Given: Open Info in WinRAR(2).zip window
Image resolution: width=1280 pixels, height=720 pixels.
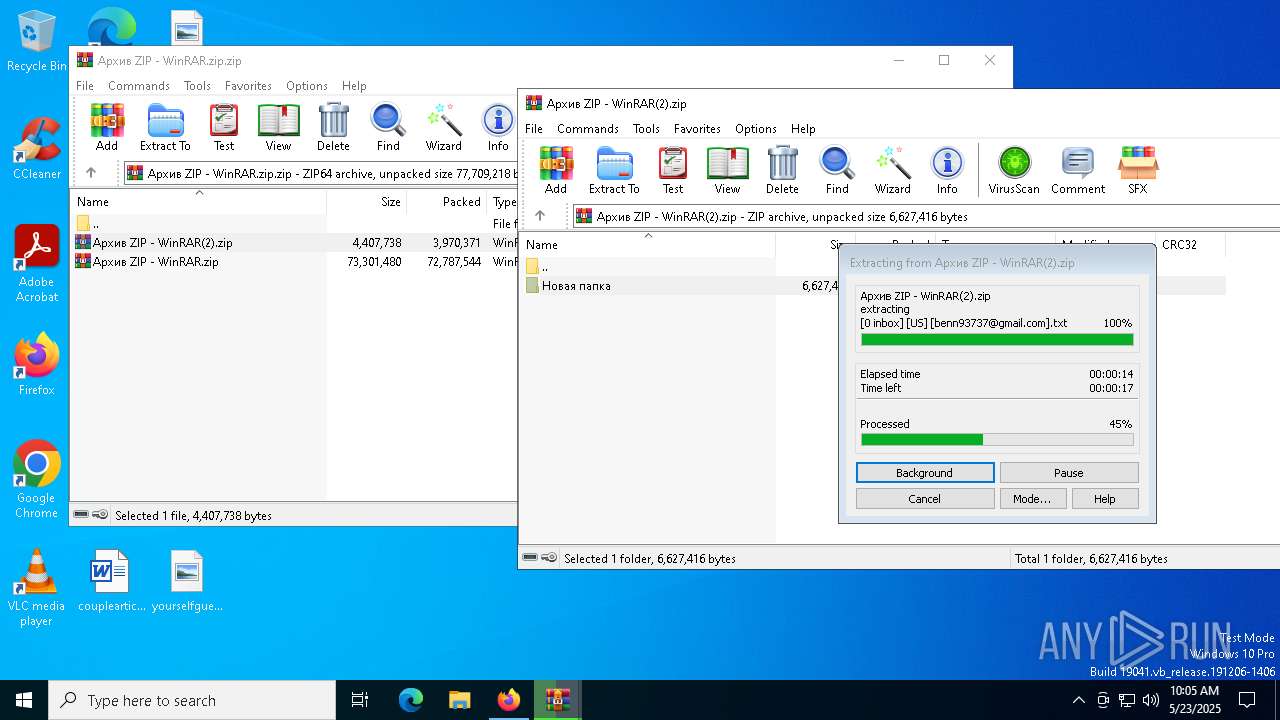Looking at the screenshot, I should (947, 169).
